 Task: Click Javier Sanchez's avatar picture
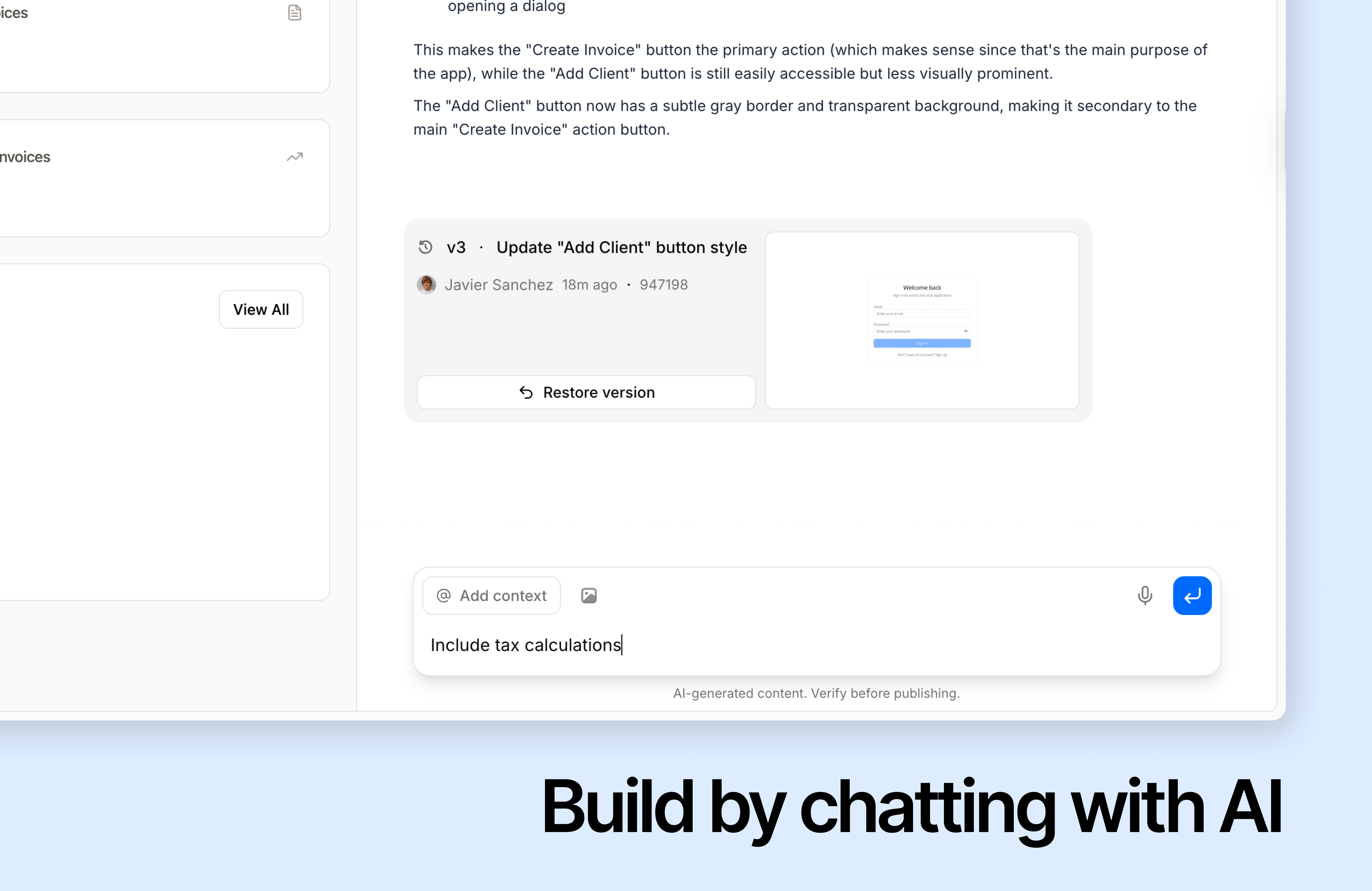click(426, 285)
